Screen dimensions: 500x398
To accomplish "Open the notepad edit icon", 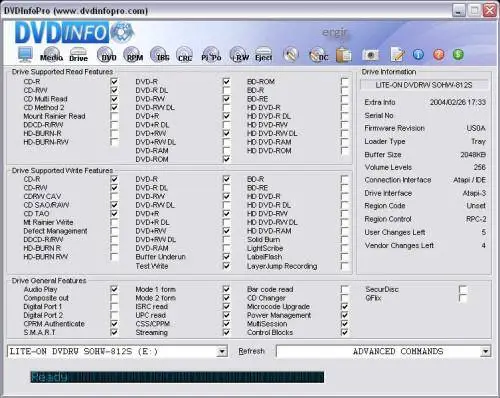I will (398, 55).
